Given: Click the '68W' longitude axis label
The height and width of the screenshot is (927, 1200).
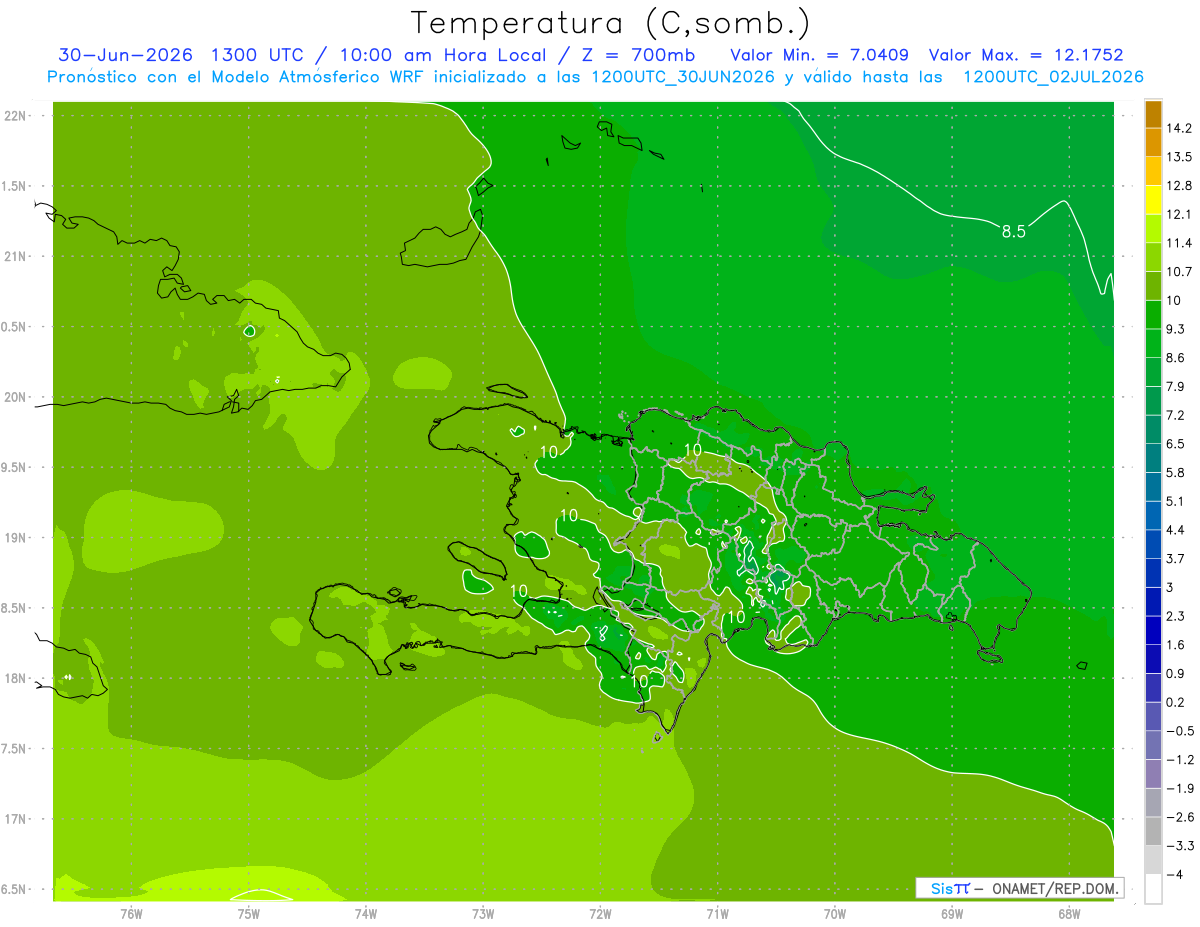Looking at the screenshot, I should pyautogui.click(x=1069, y=913).
